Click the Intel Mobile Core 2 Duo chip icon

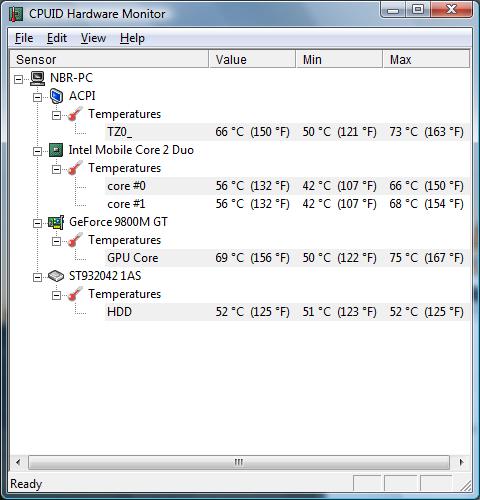[56, 150]
